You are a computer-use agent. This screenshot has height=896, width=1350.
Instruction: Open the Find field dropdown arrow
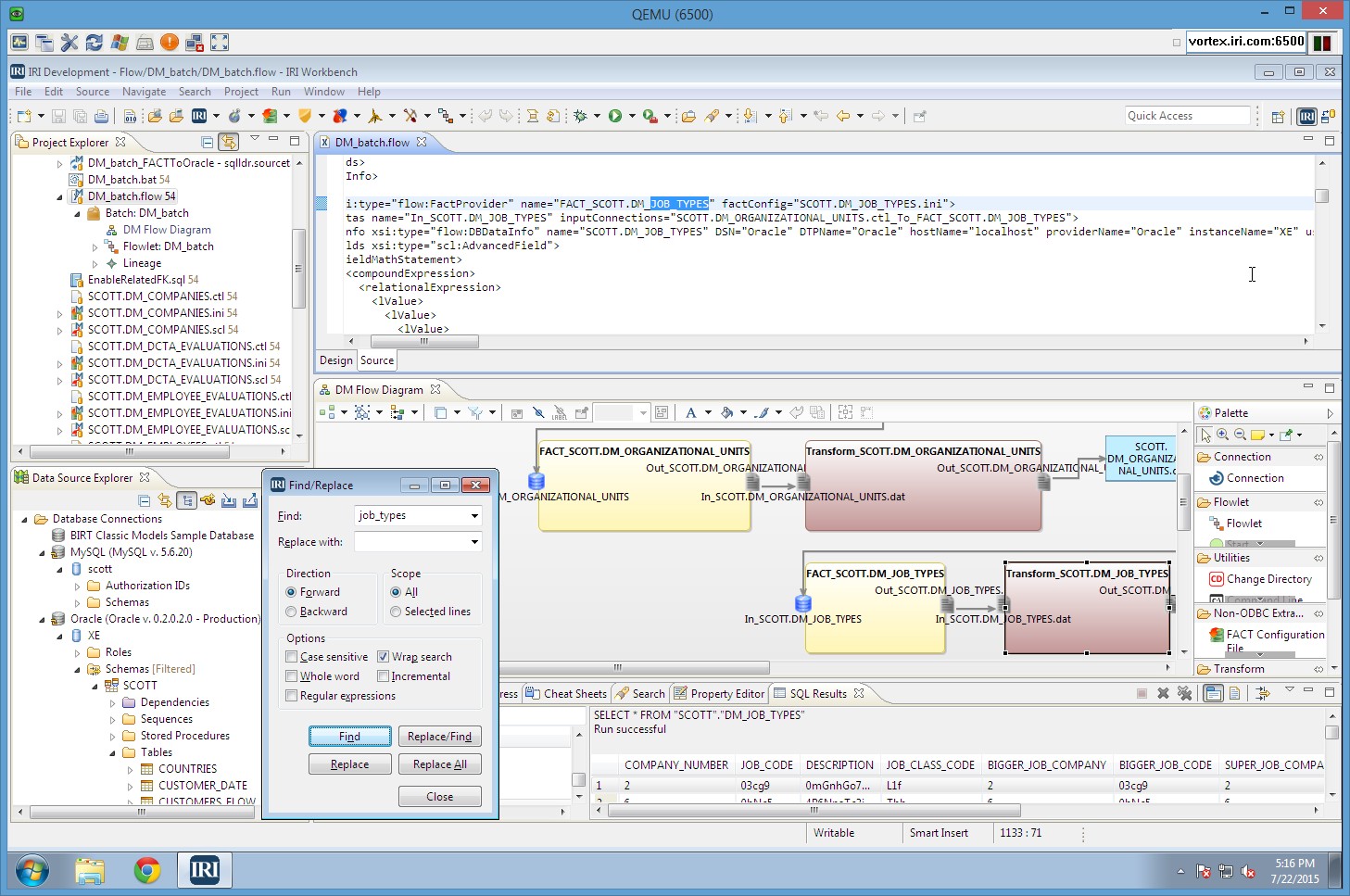point(474,516)
